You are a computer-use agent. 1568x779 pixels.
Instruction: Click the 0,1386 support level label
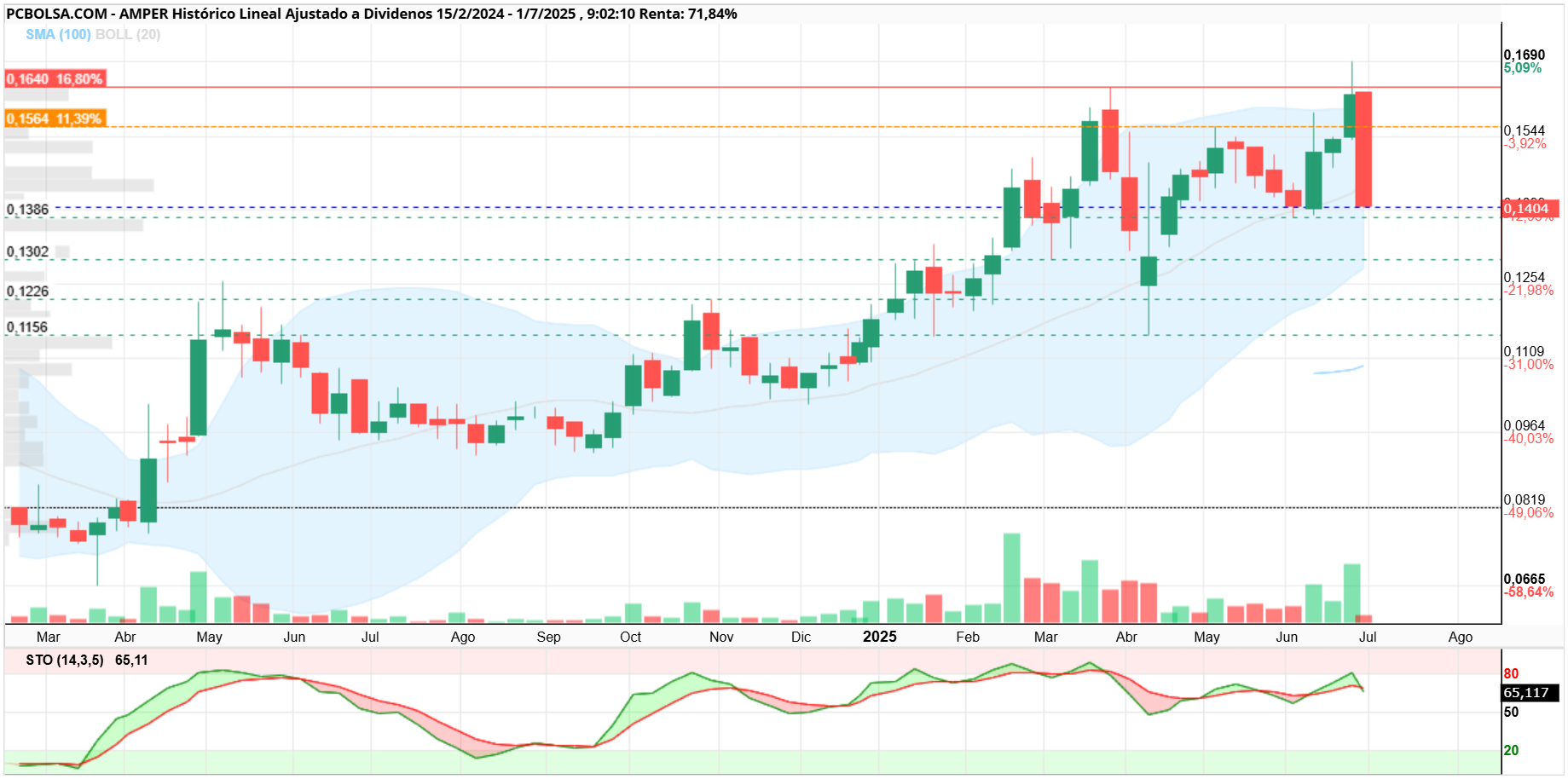(27, 209)
